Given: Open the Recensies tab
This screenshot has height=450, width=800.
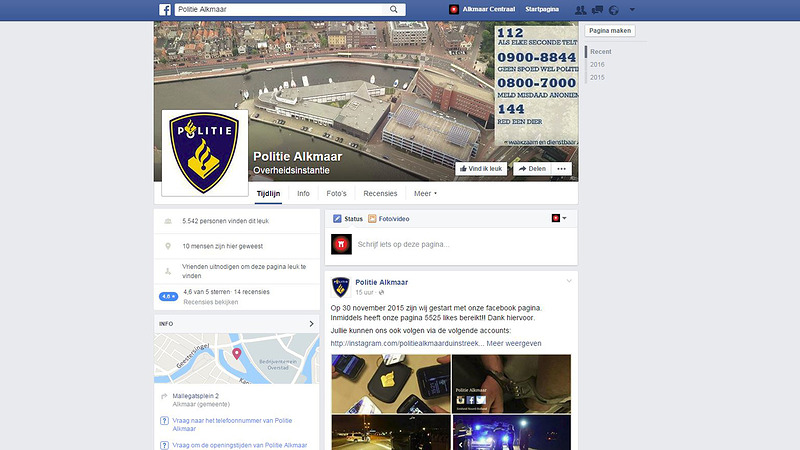Looking at the screenshot, I should tap(380, 193).
